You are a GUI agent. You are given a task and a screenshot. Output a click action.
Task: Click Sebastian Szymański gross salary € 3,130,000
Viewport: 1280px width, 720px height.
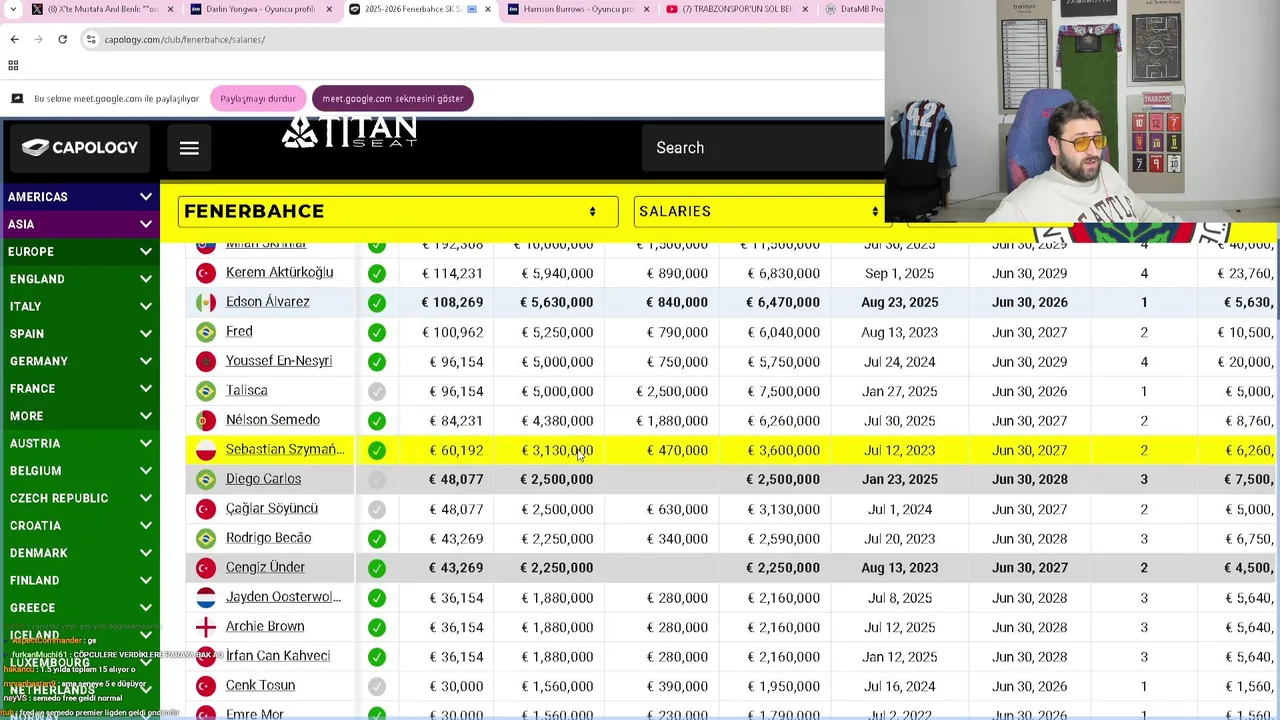click(x=557, y=450)
